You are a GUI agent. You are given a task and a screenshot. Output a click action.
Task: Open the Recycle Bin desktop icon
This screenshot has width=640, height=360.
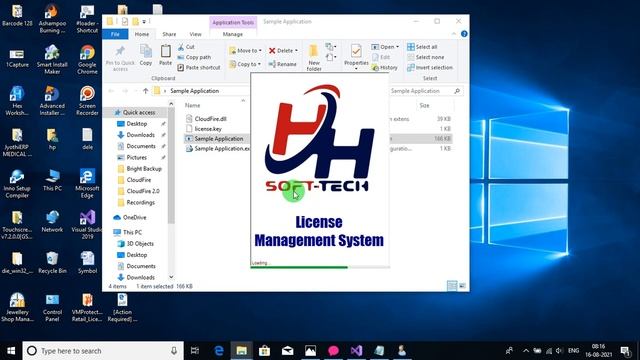click(x=52, y=263)
